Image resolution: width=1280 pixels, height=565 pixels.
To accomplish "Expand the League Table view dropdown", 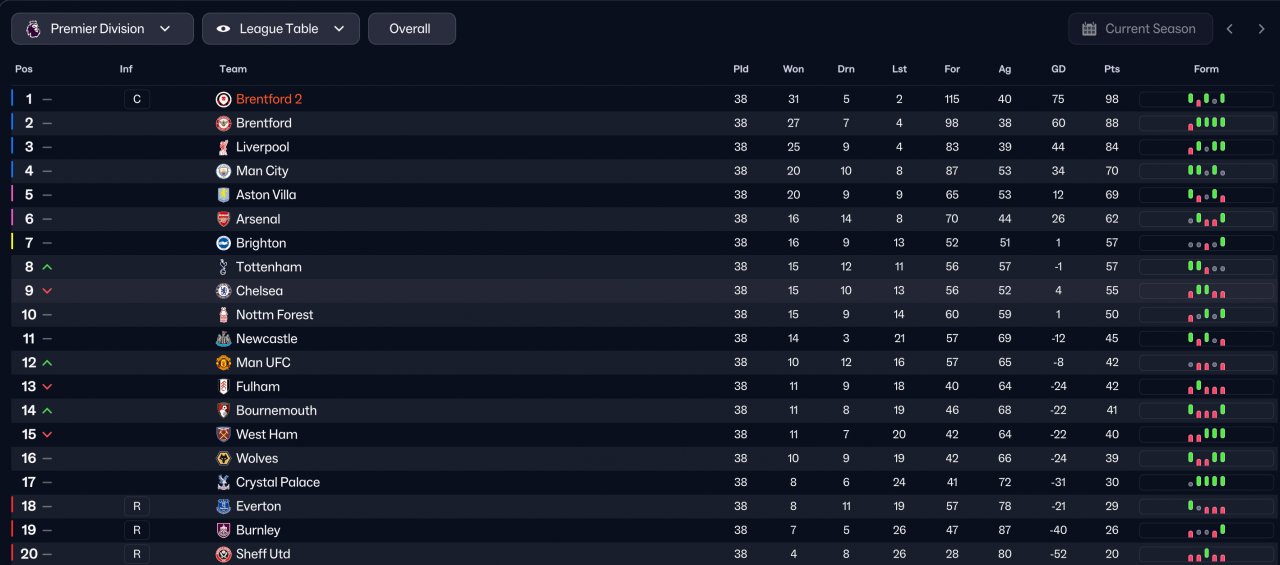I will (280, 29).
